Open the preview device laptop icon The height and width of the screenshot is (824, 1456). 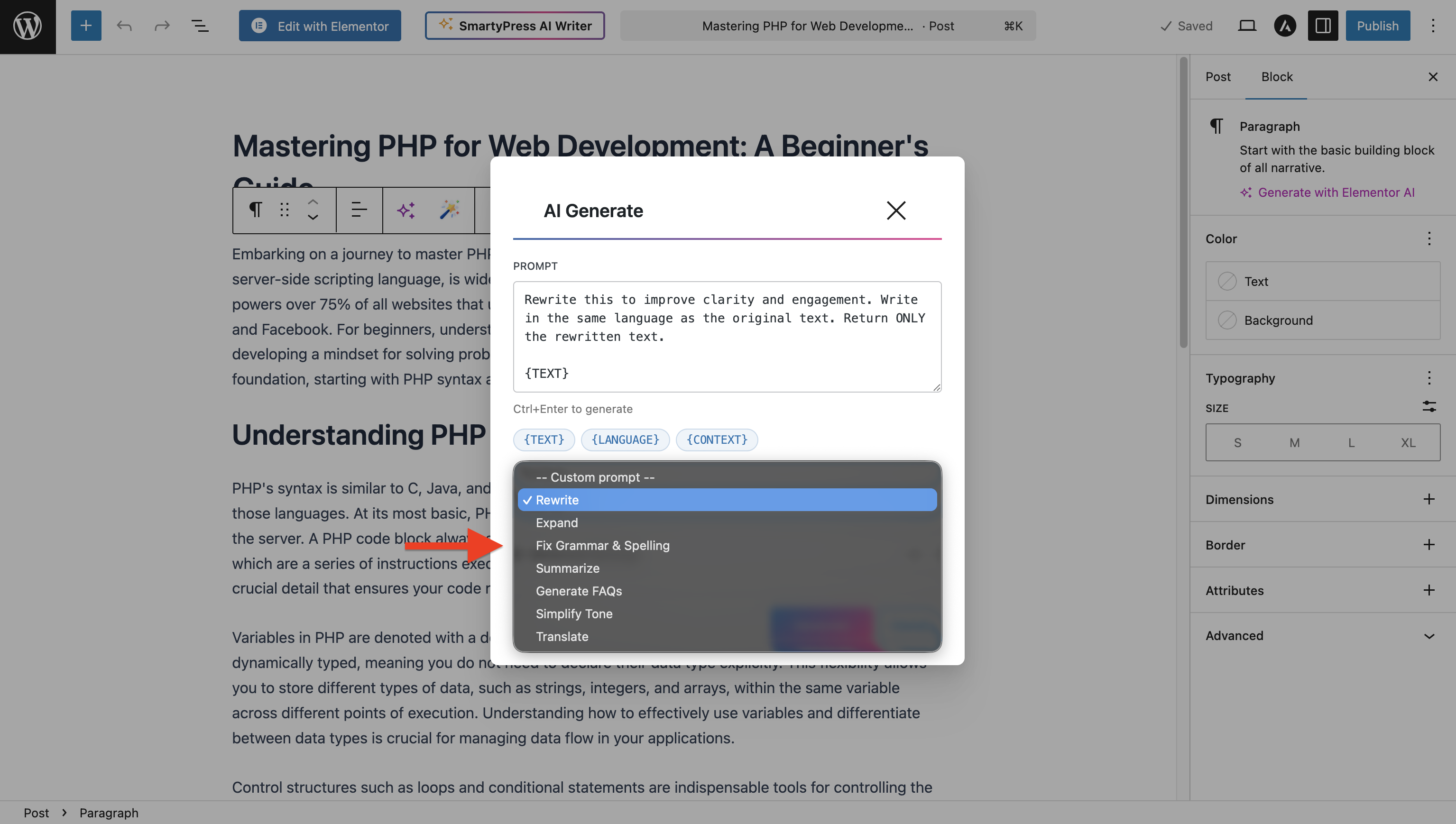[1246, 26]
